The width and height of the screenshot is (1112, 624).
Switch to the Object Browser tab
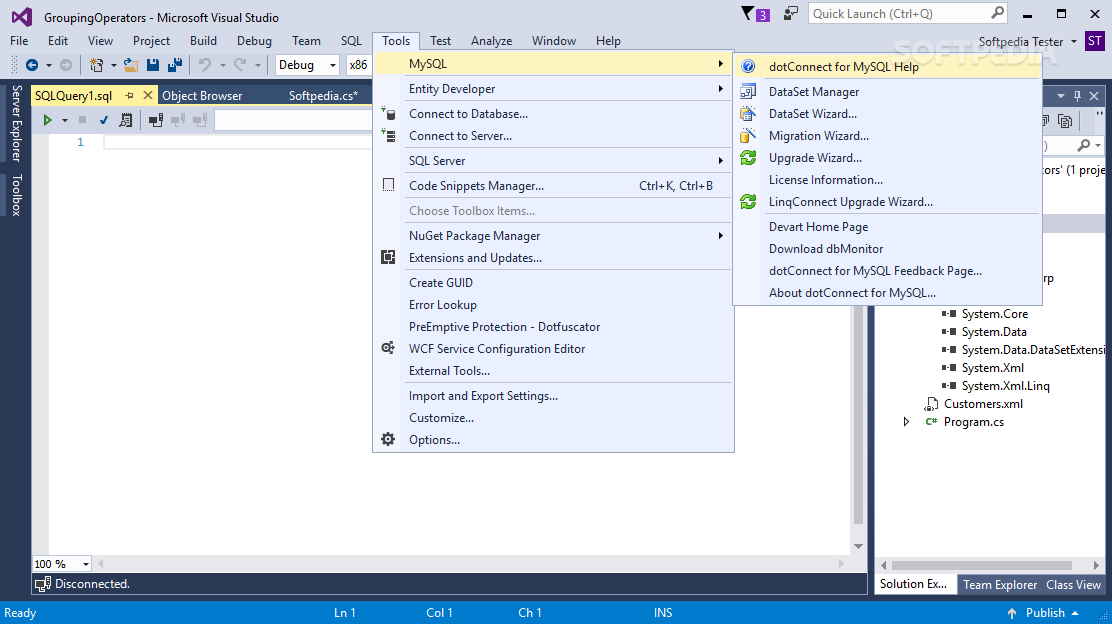point(202,96)
